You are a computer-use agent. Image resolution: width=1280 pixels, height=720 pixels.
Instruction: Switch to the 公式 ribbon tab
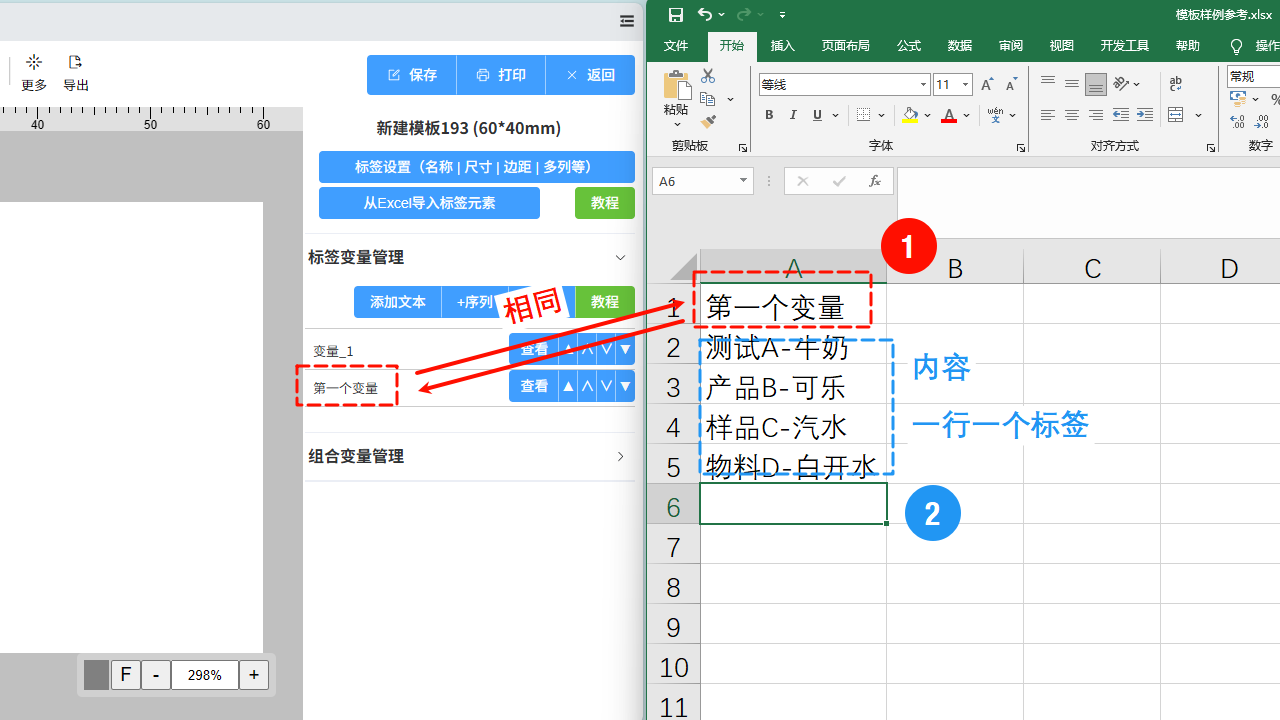909,46
